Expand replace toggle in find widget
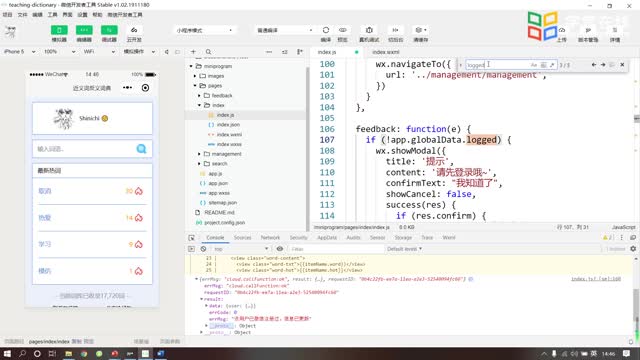Screen dimensions: 640x360 461,65
